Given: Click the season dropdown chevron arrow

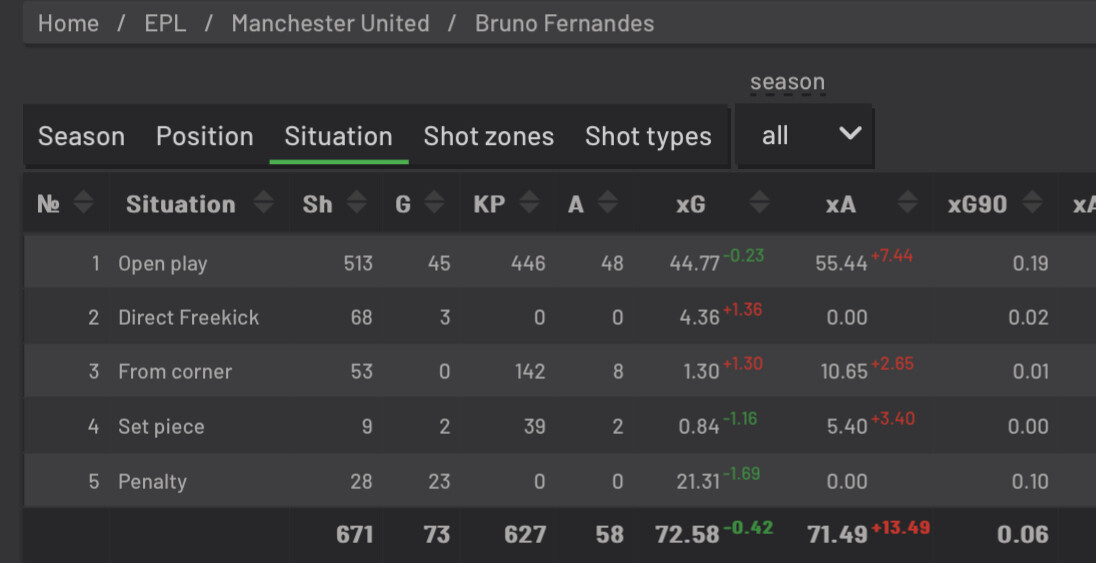Looking at the screenshot, I should tap(850, 134).
